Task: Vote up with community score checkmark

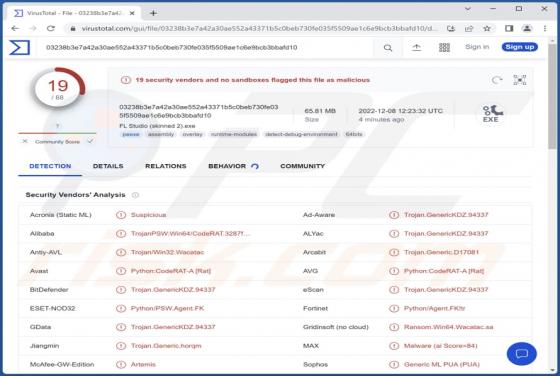Action: click(90, 141)
